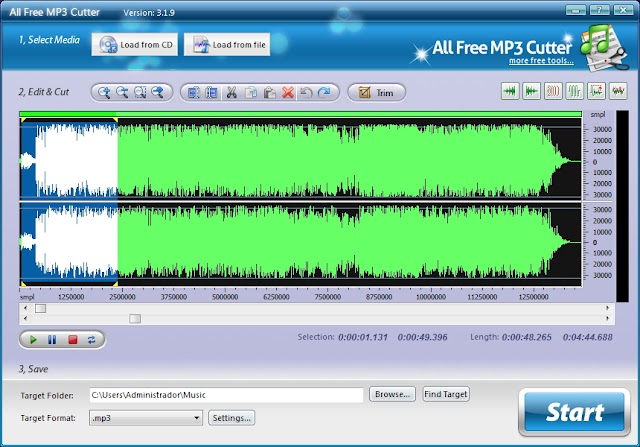Viewport: 640px width, 447px height.
Task: Click the 10000000 mark on the sample ruler
Action: 431,297
